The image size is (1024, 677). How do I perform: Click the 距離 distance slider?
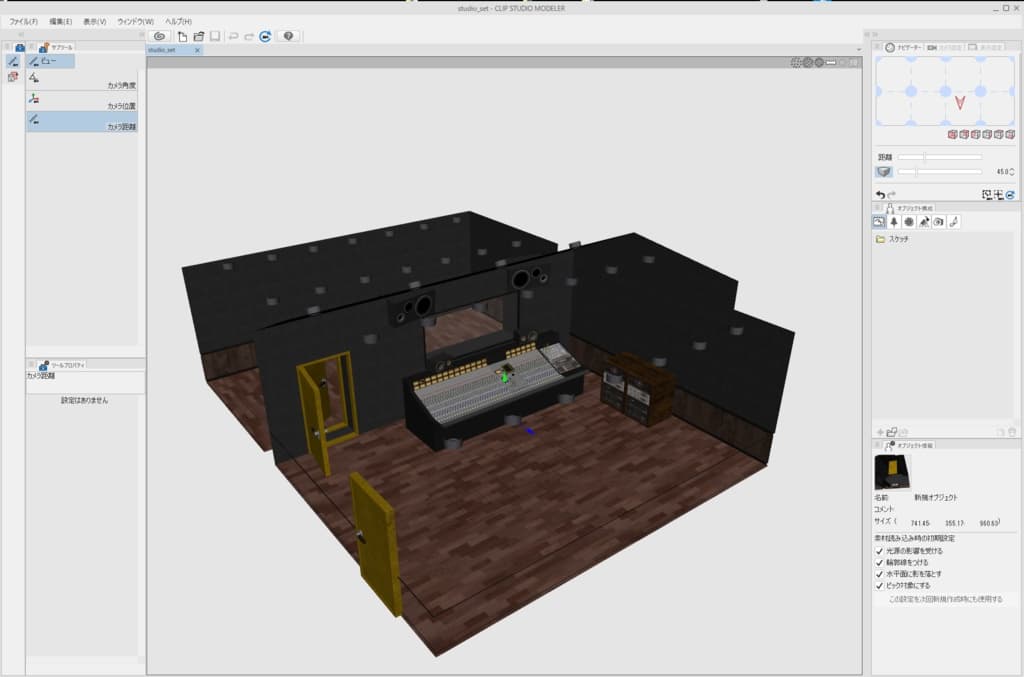point(939,157)
